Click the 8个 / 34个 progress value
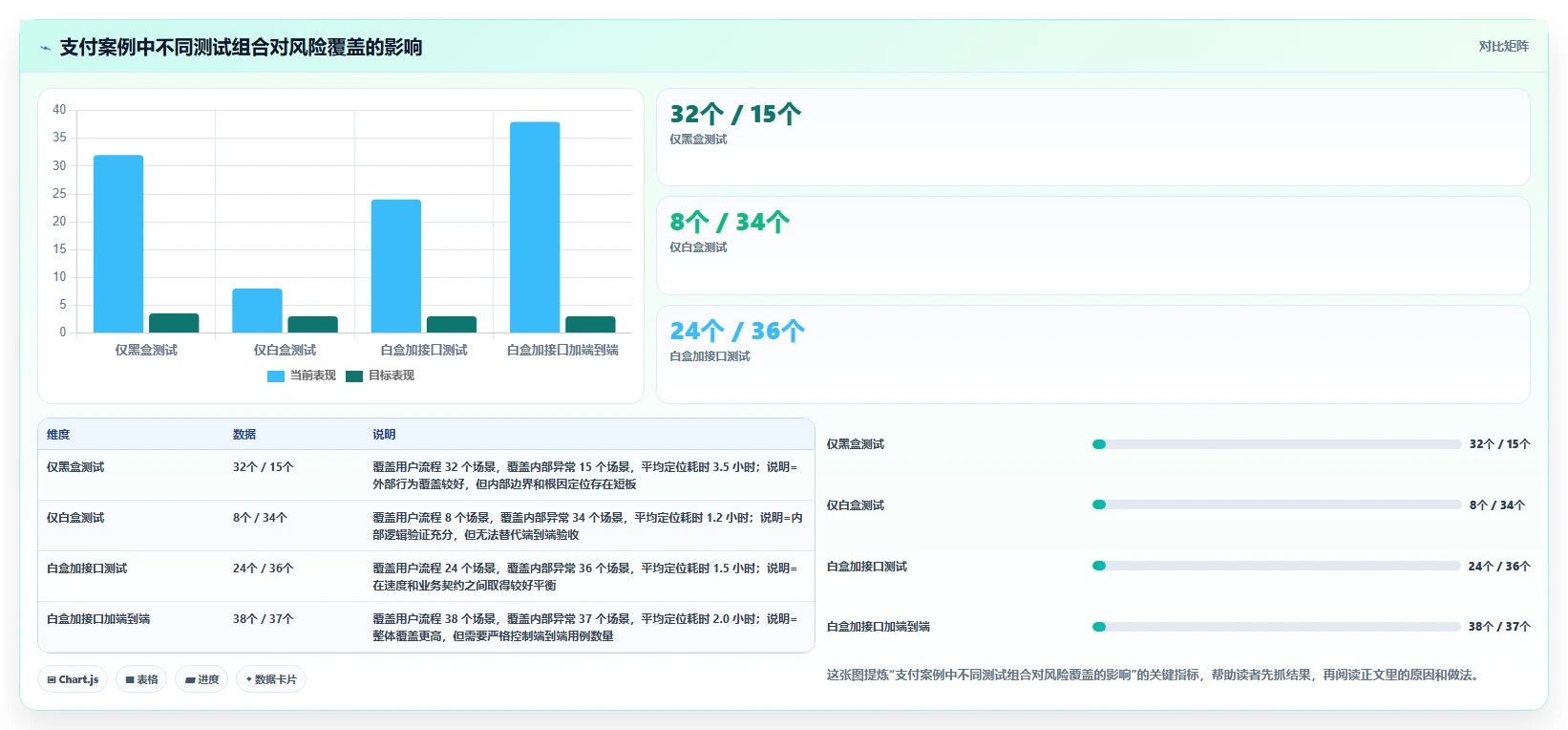This screenshot has height=730, width=1568. (x=1497, y=505)
